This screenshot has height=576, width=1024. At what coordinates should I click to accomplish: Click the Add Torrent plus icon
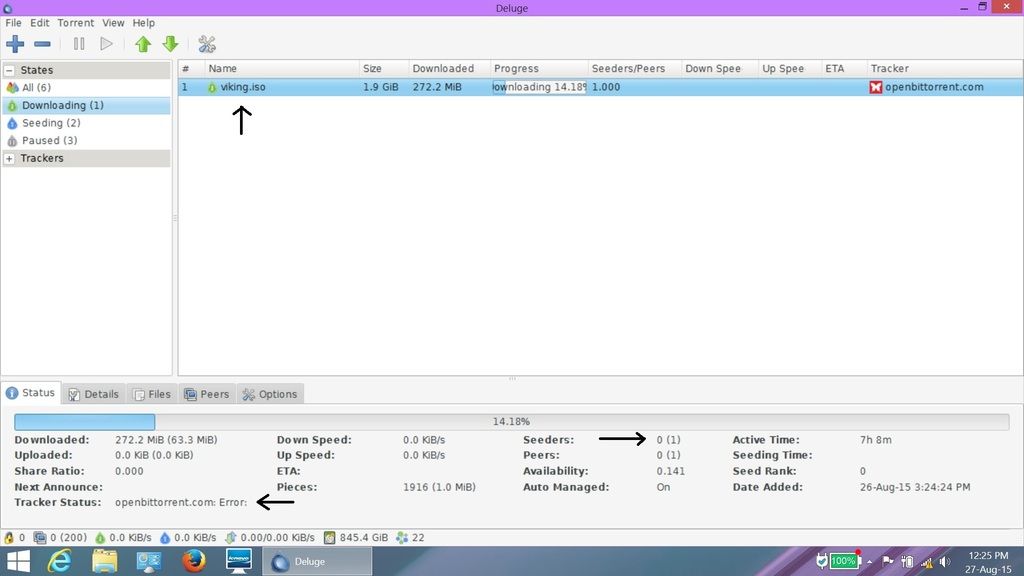[x=15, y=44]
